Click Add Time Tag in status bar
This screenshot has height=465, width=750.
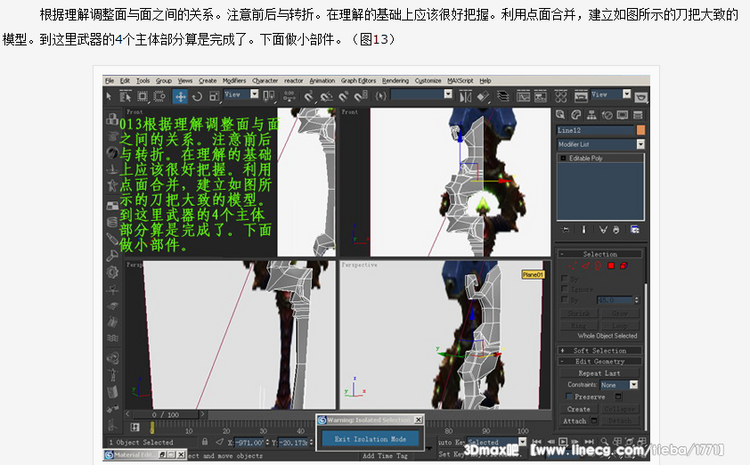pos(385,456)
